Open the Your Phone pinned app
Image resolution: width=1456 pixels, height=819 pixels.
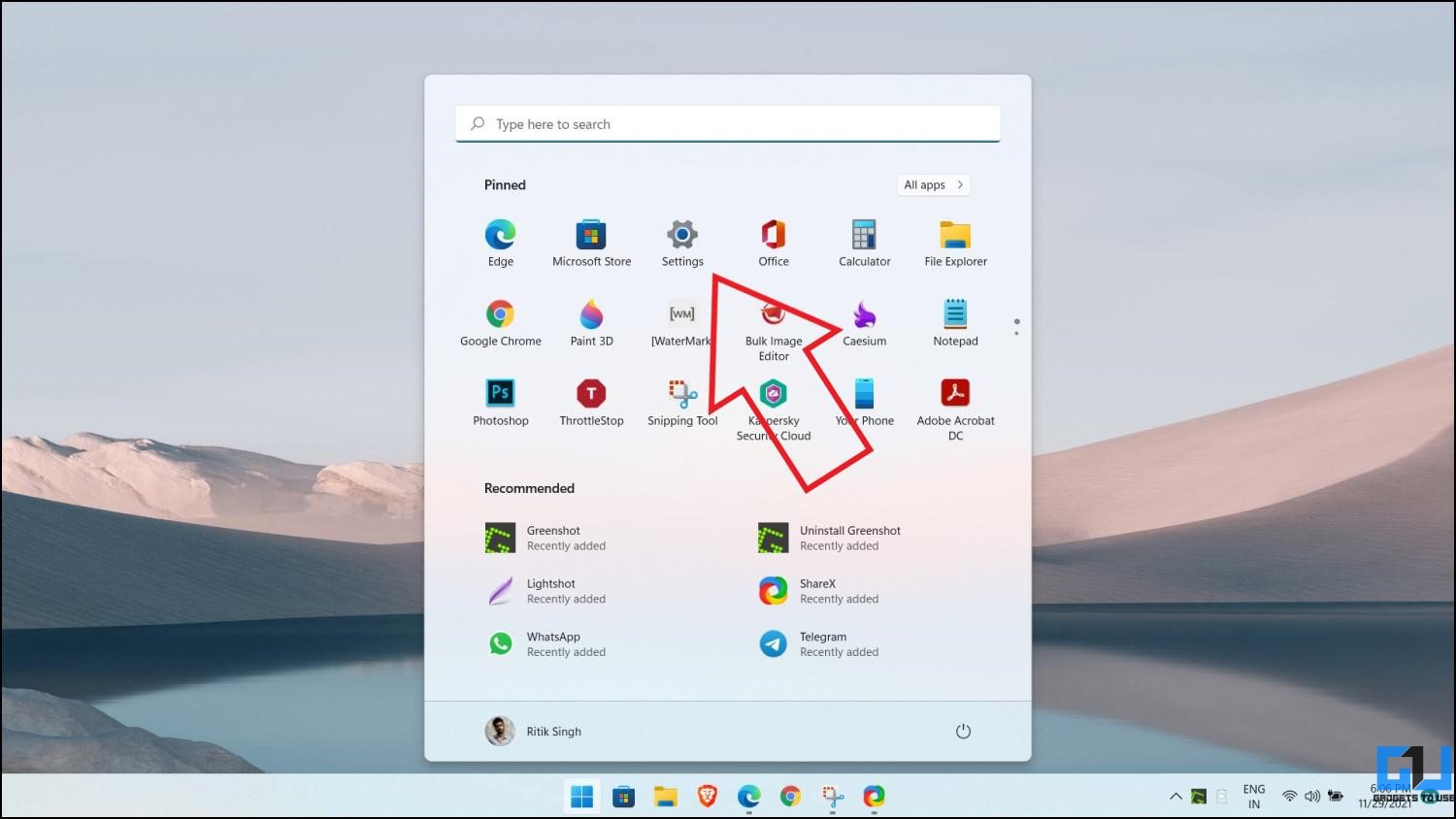pos(864,402)
